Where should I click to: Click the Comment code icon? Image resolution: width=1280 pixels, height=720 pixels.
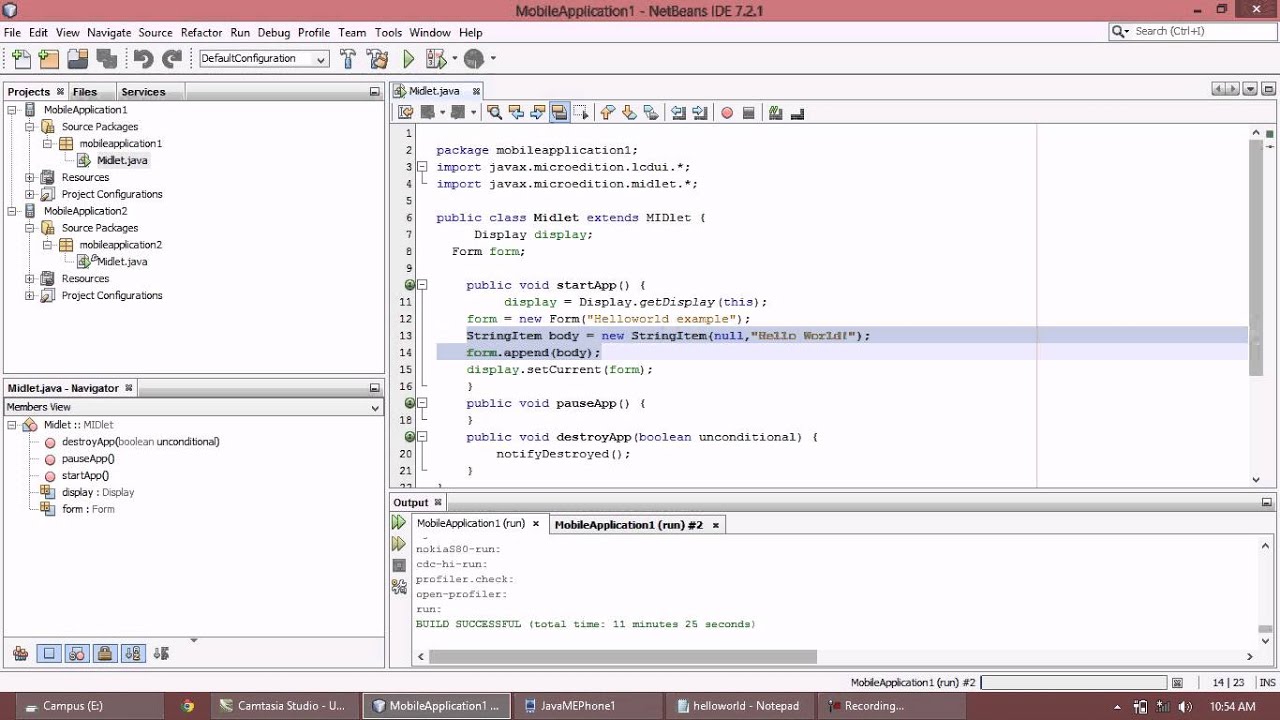pos(775,113)
